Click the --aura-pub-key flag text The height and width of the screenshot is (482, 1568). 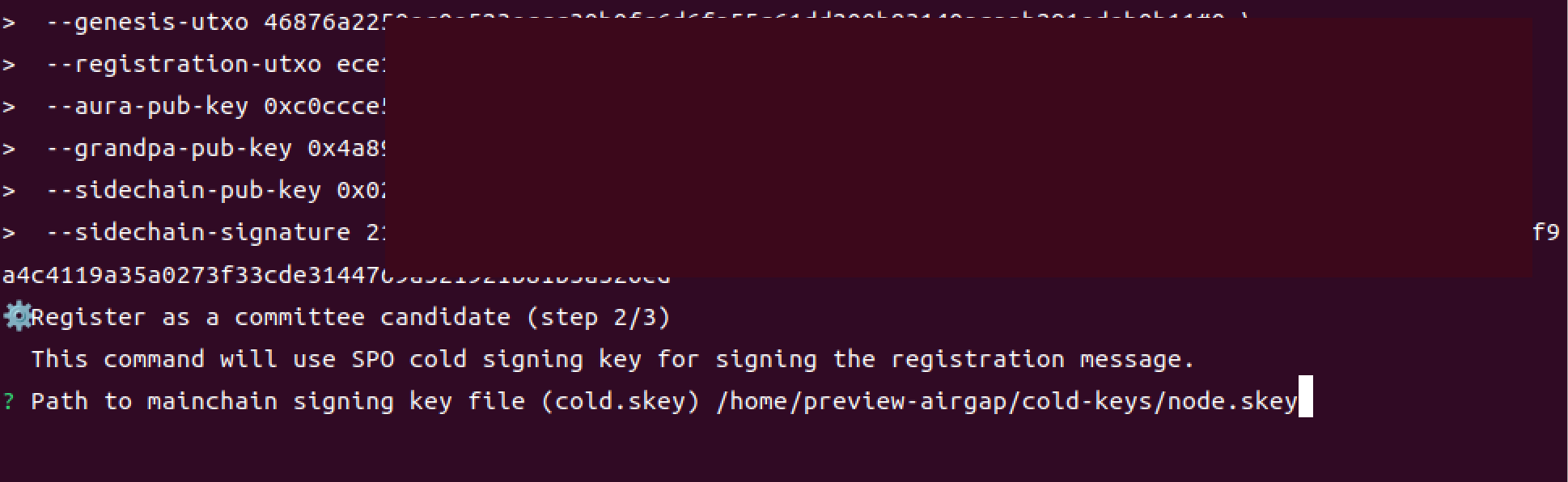click(x=147, y=106)
